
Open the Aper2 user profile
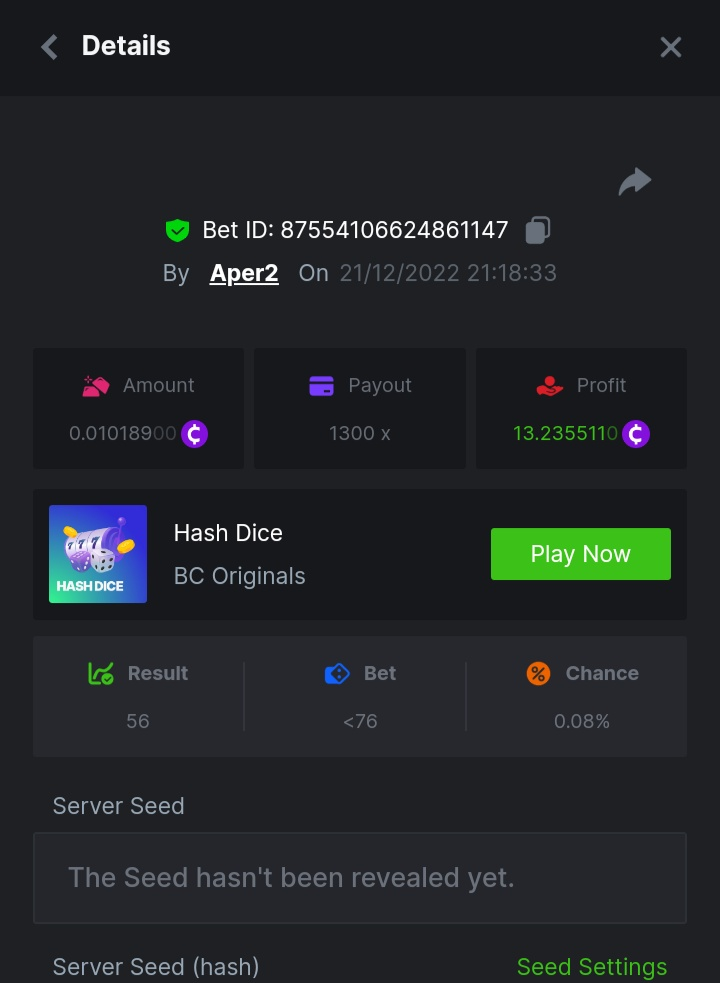pyautogui.click(x=244, y=273)
